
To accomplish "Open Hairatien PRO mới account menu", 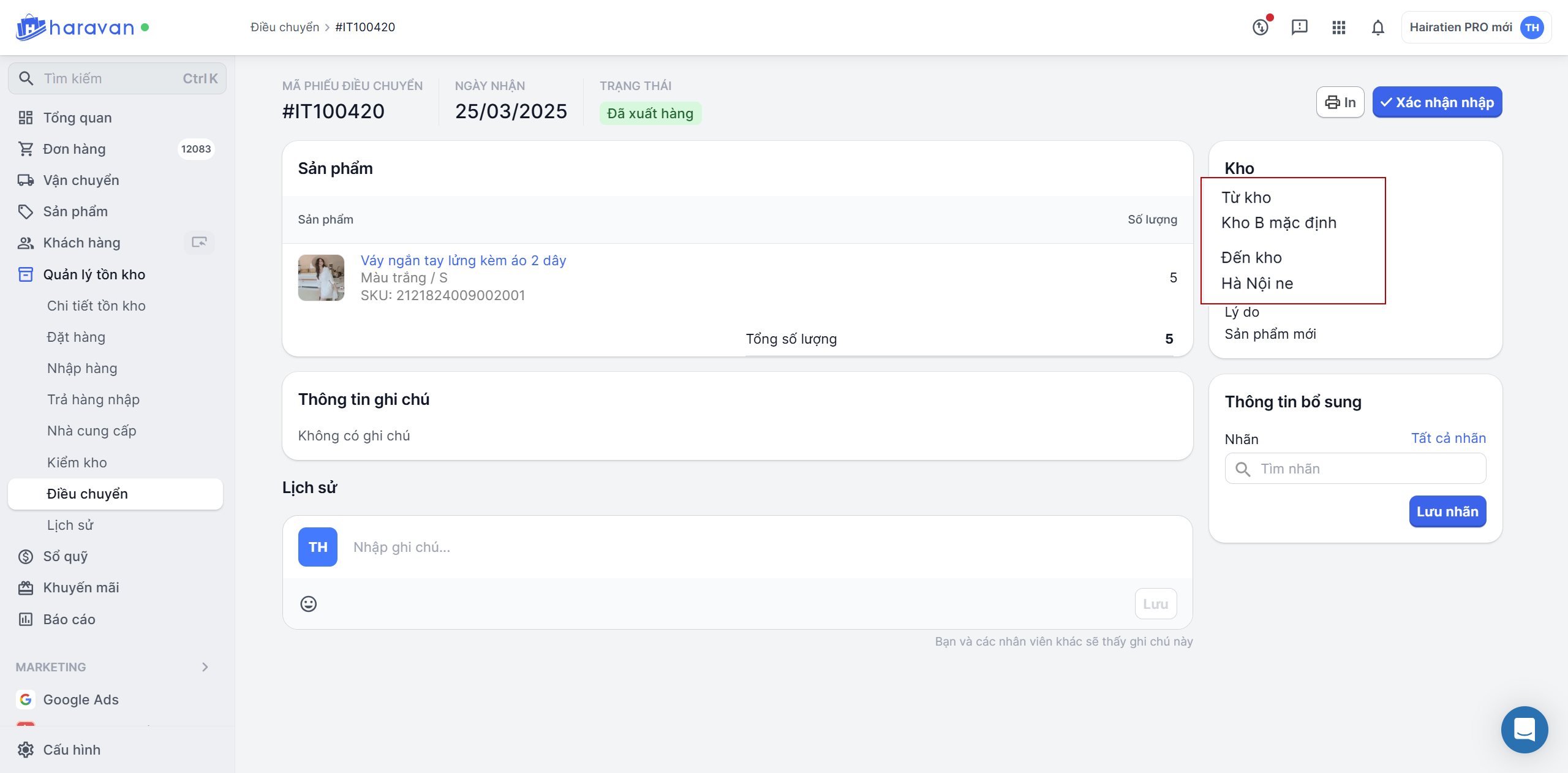I will (x=1476, y=28).
